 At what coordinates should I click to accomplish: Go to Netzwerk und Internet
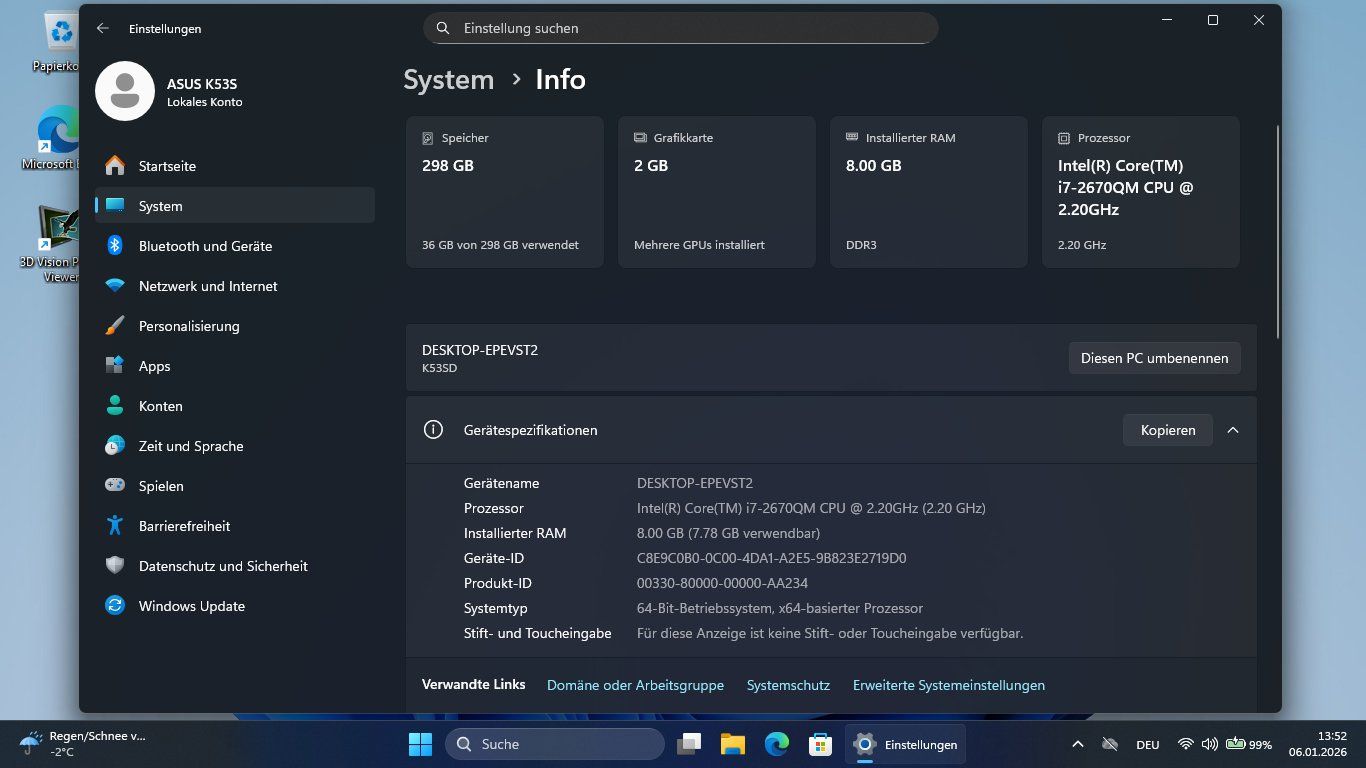pos(235,286)
